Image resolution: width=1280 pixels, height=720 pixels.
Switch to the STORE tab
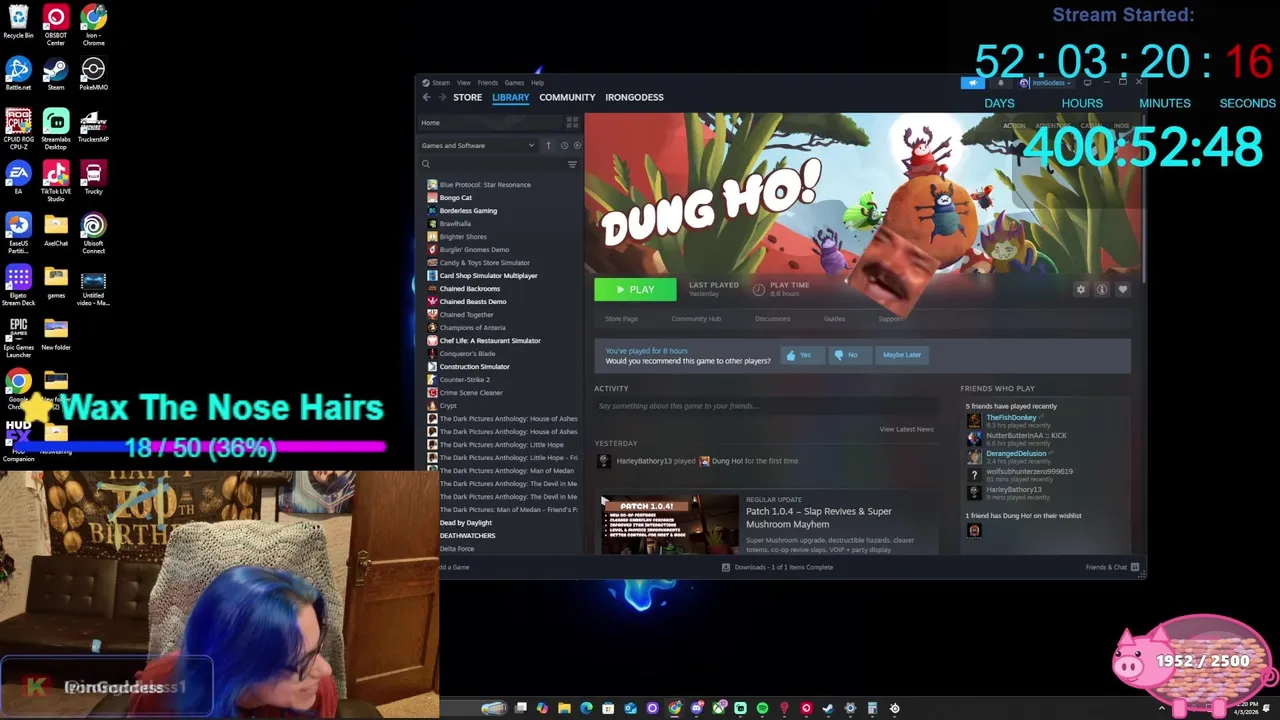point(467,97)
